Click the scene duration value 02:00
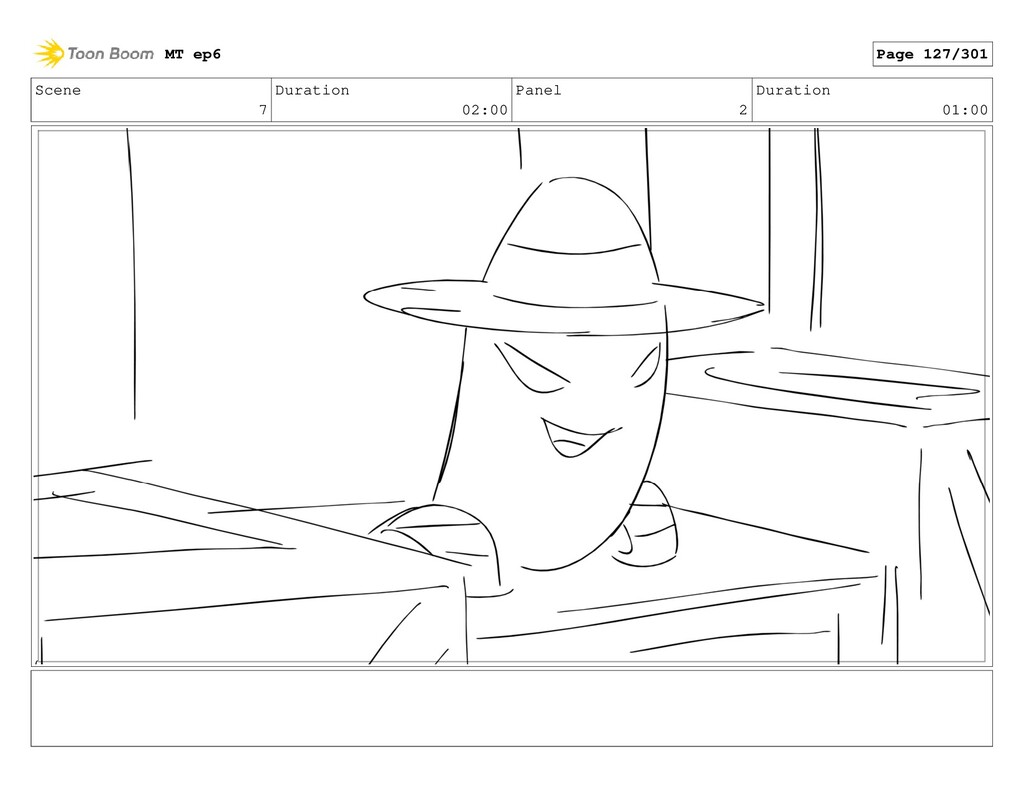The height and width of the screenshot is (793, 1024). [x=485, y=110]
